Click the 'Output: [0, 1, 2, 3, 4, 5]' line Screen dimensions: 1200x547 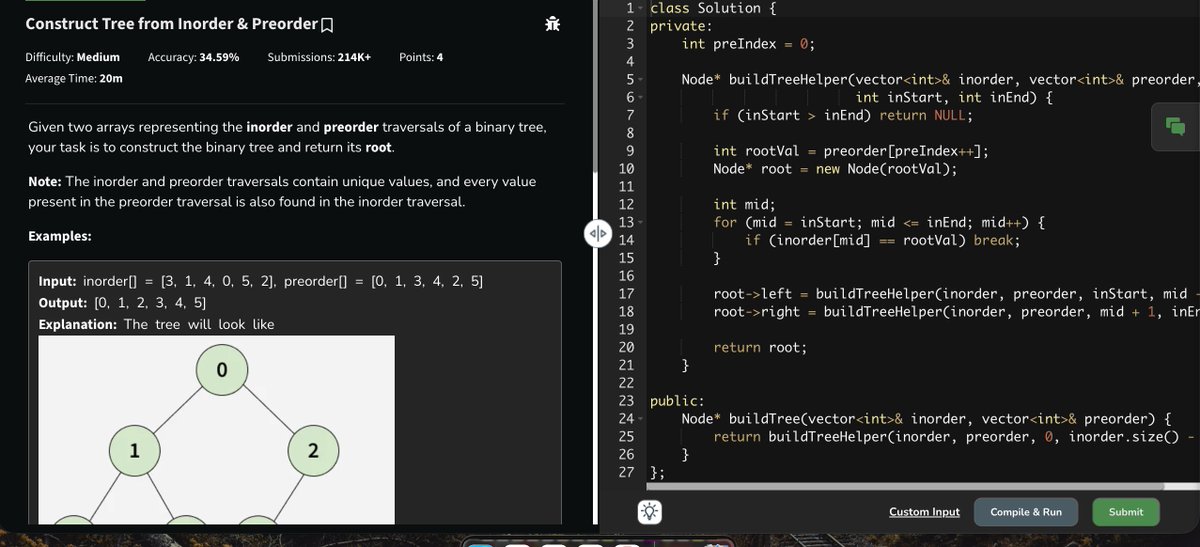[x=124, y=303]
